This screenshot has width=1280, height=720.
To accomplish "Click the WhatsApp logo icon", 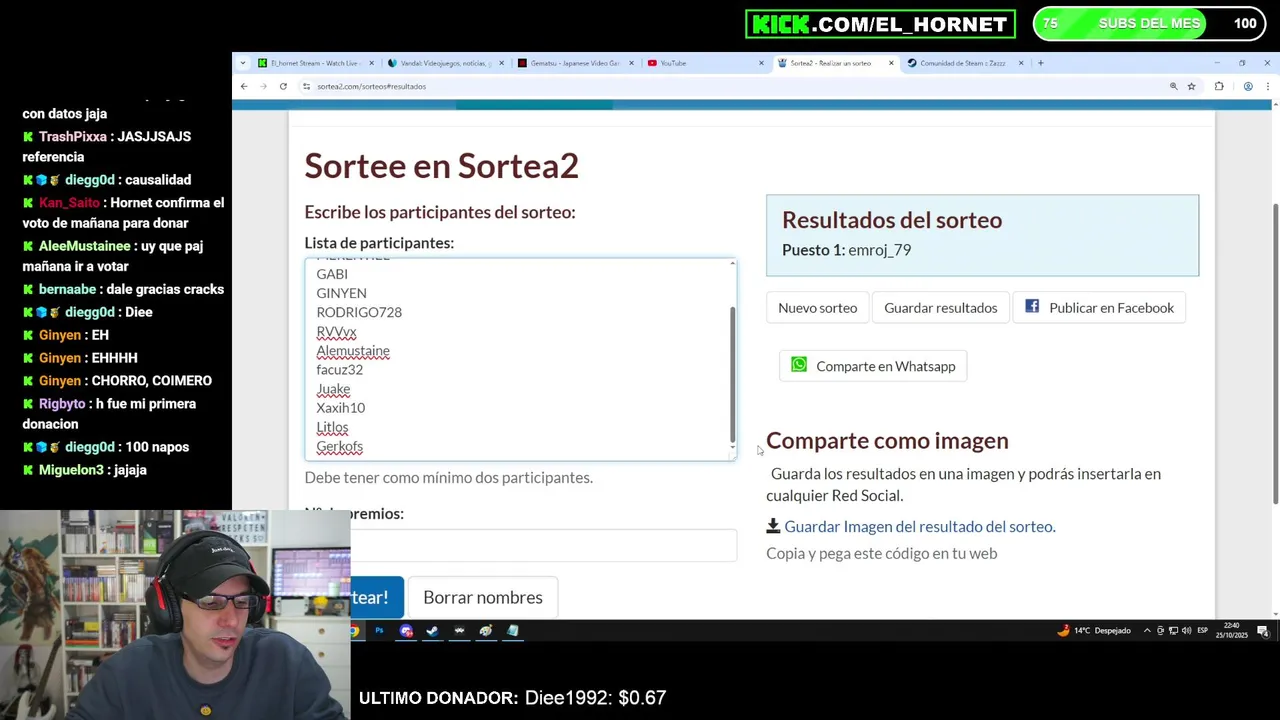I will coord(799,365).
